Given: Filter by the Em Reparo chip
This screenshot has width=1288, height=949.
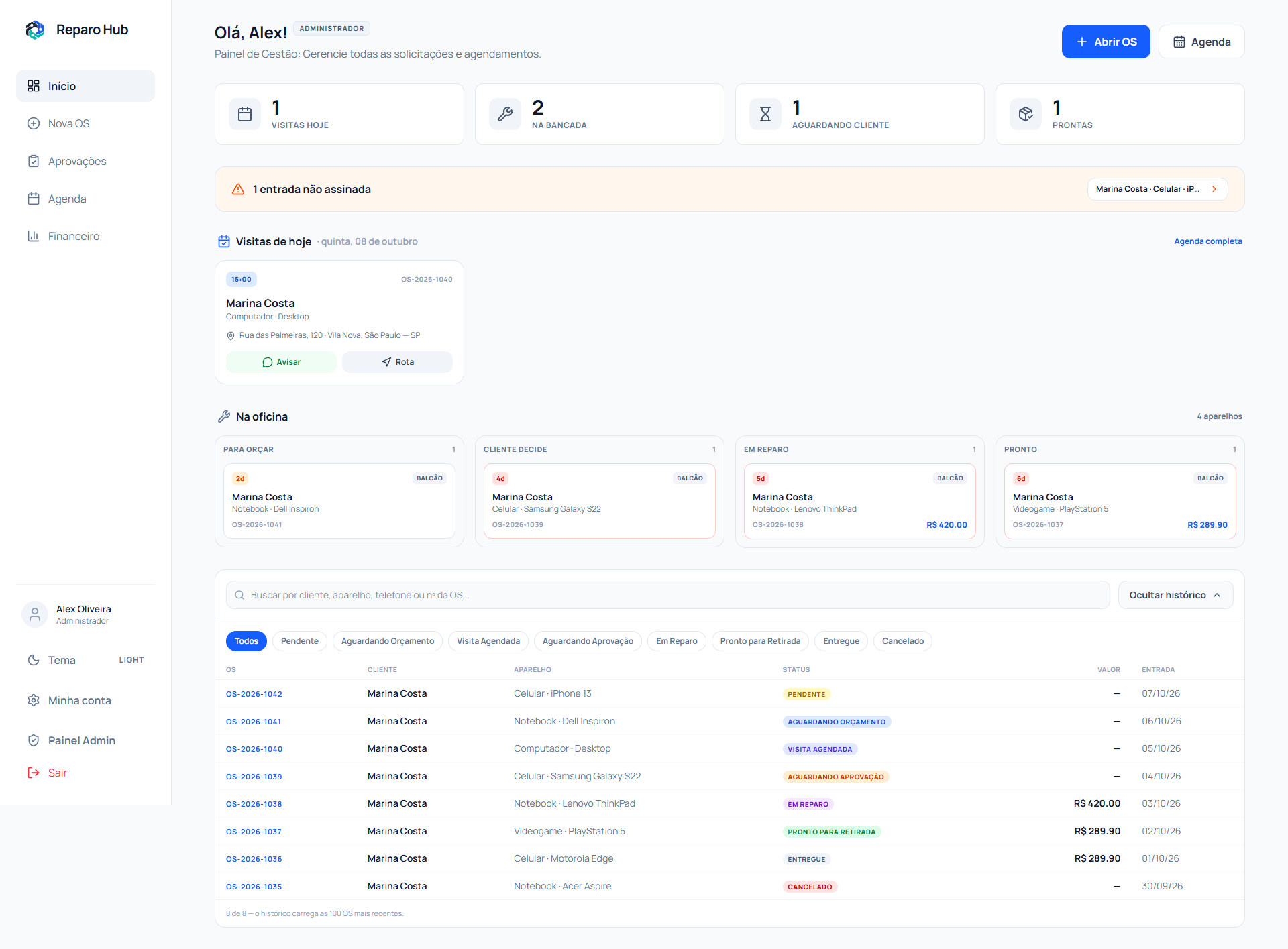Looking at the screenshot, I should pyautogui.click(x=677, y=641).
